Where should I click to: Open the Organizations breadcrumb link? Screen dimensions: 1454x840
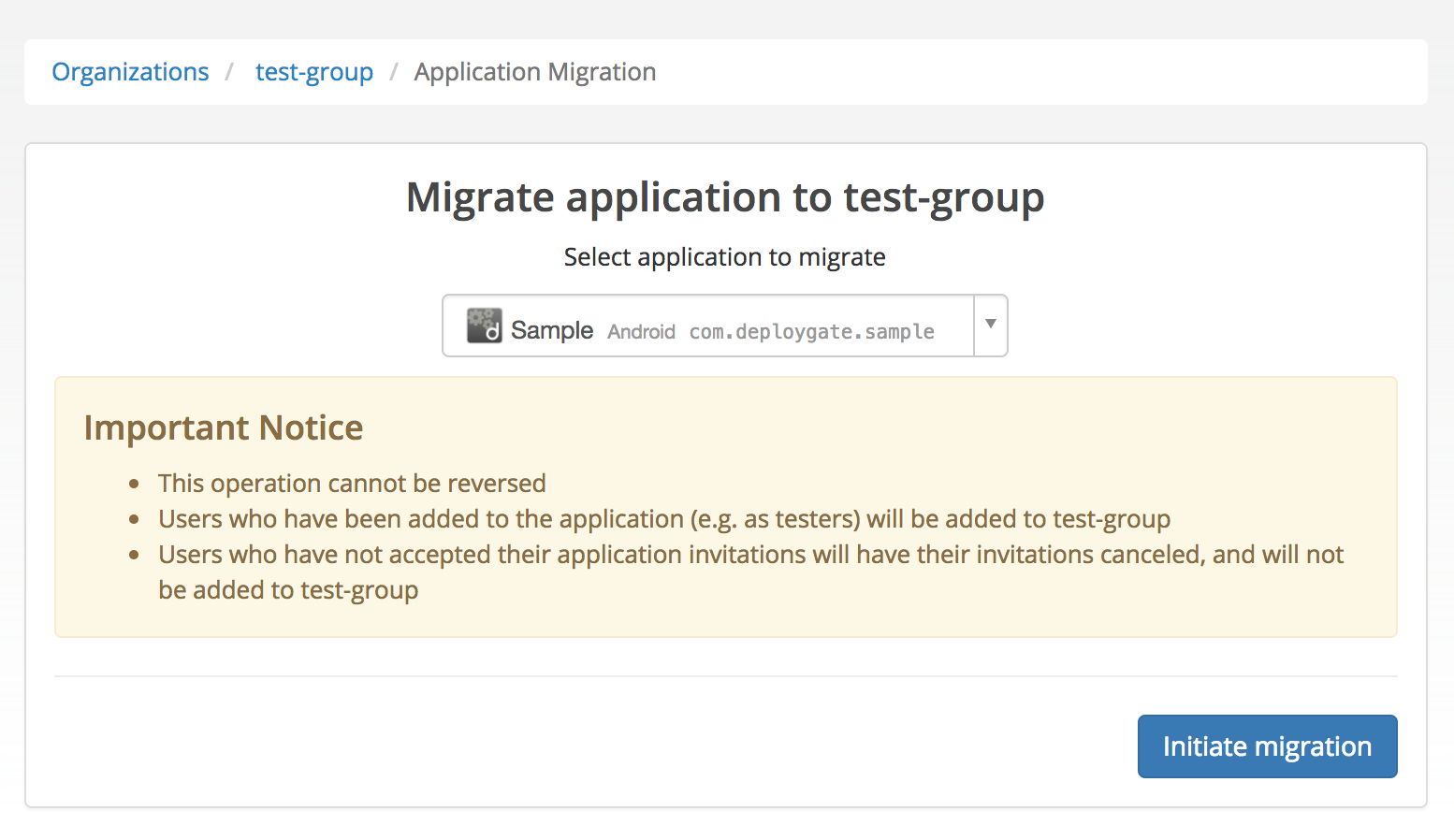130,71
